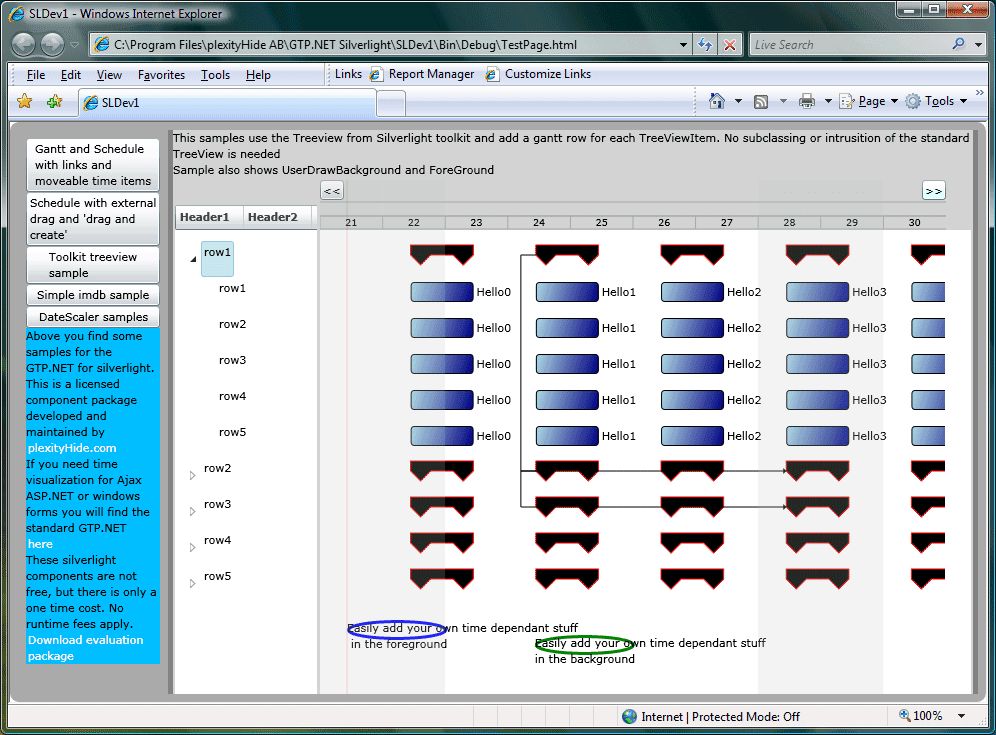Screen dimensions: 996x735
Task: Open the Help menu
Action: 258,75
